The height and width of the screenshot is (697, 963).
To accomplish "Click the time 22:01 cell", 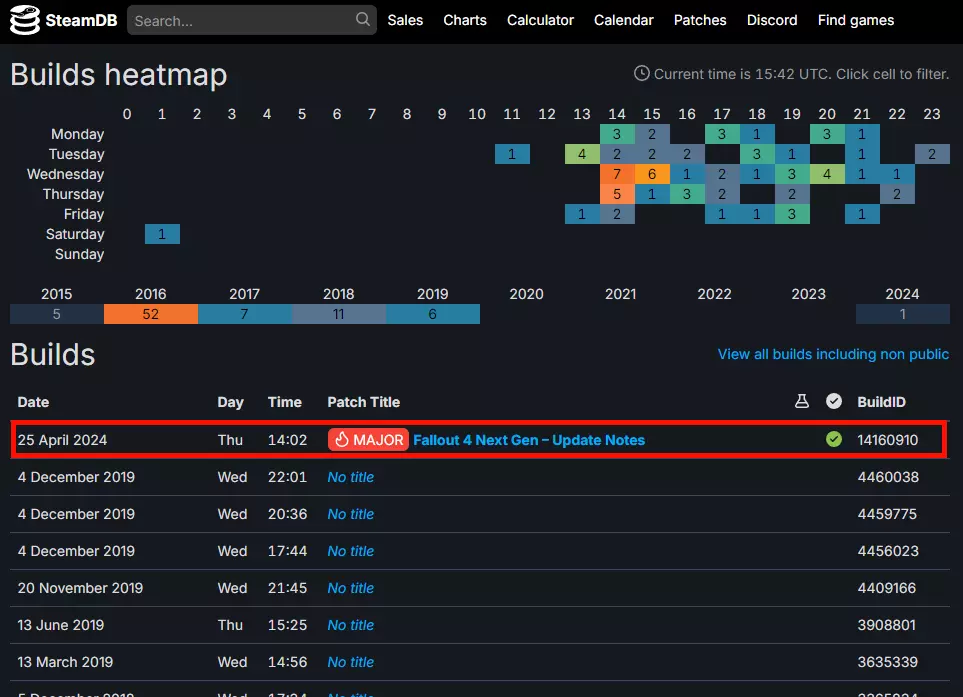I will (x=287, y=477).
